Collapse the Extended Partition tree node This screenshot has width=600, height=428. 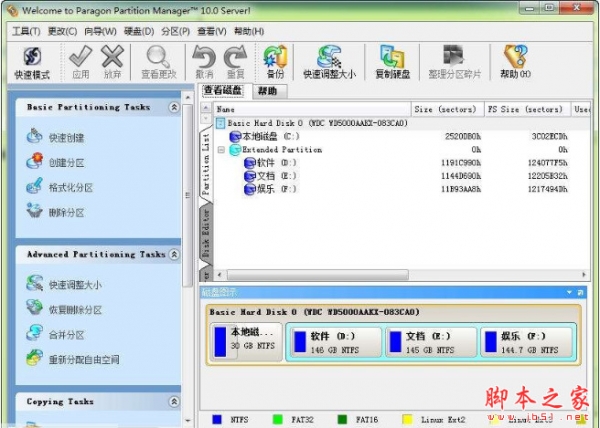[x=221, y=150]
